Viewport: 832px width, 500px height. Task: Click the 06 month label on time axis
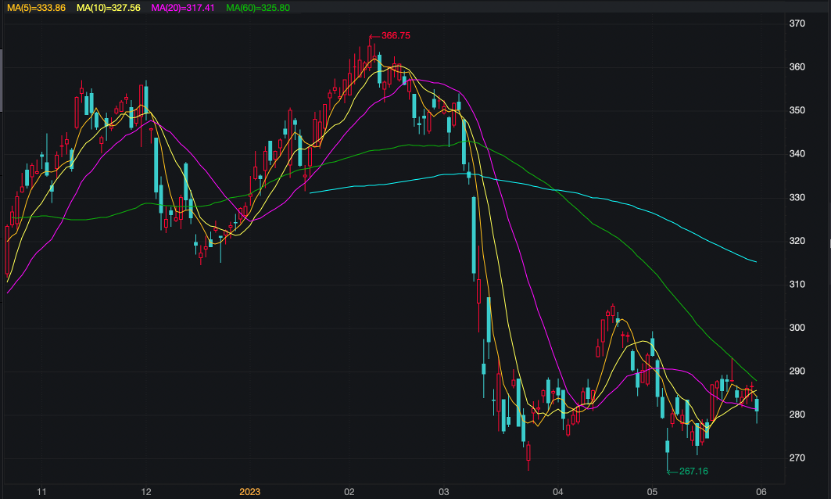[760, 492]
